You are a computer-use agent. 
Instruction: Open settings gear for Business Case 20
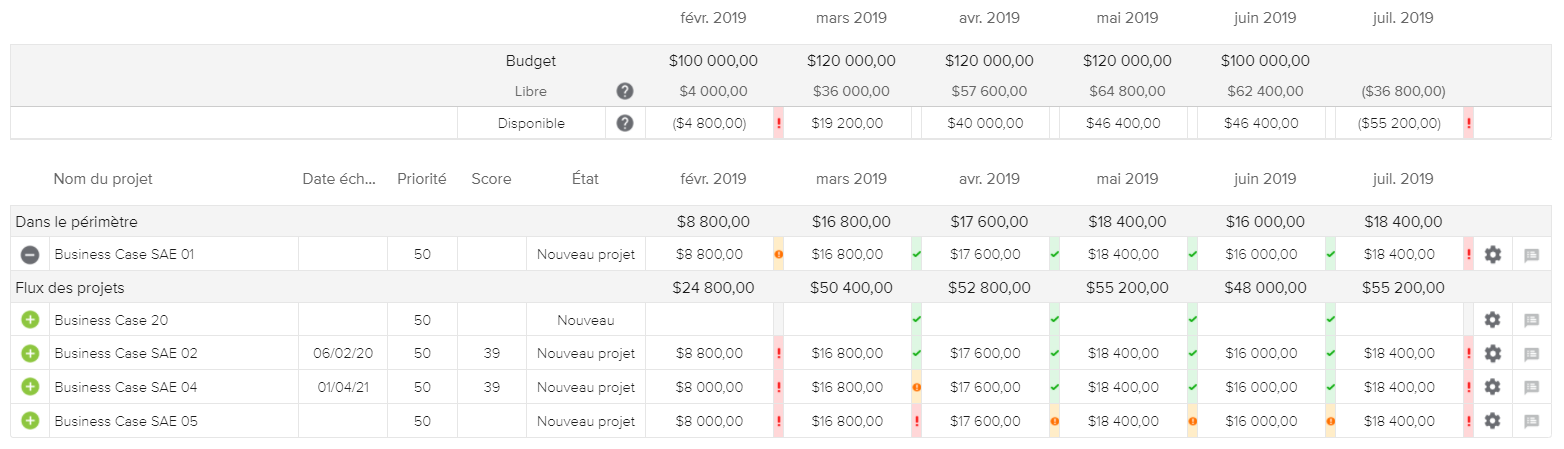pos(1492,320)
